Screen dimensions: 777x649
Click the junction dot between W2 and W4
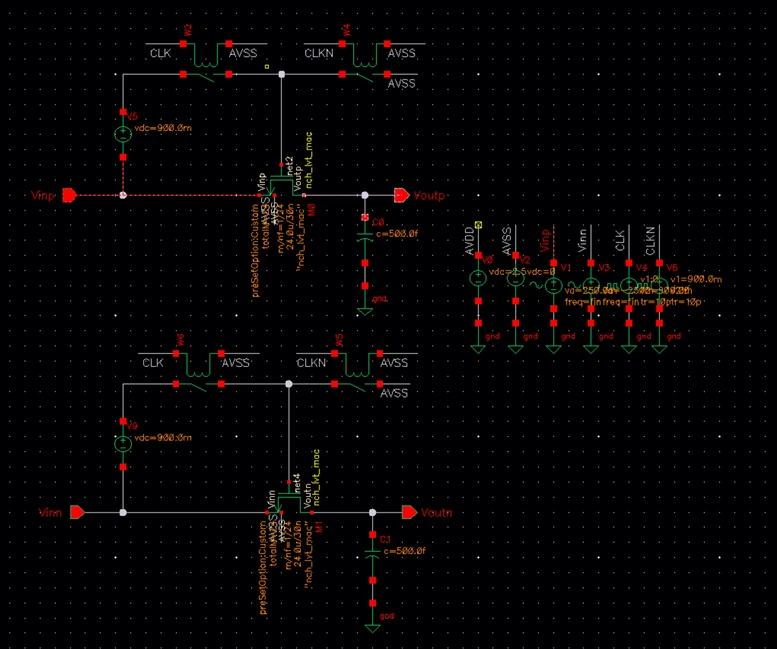tap(281, 74)
